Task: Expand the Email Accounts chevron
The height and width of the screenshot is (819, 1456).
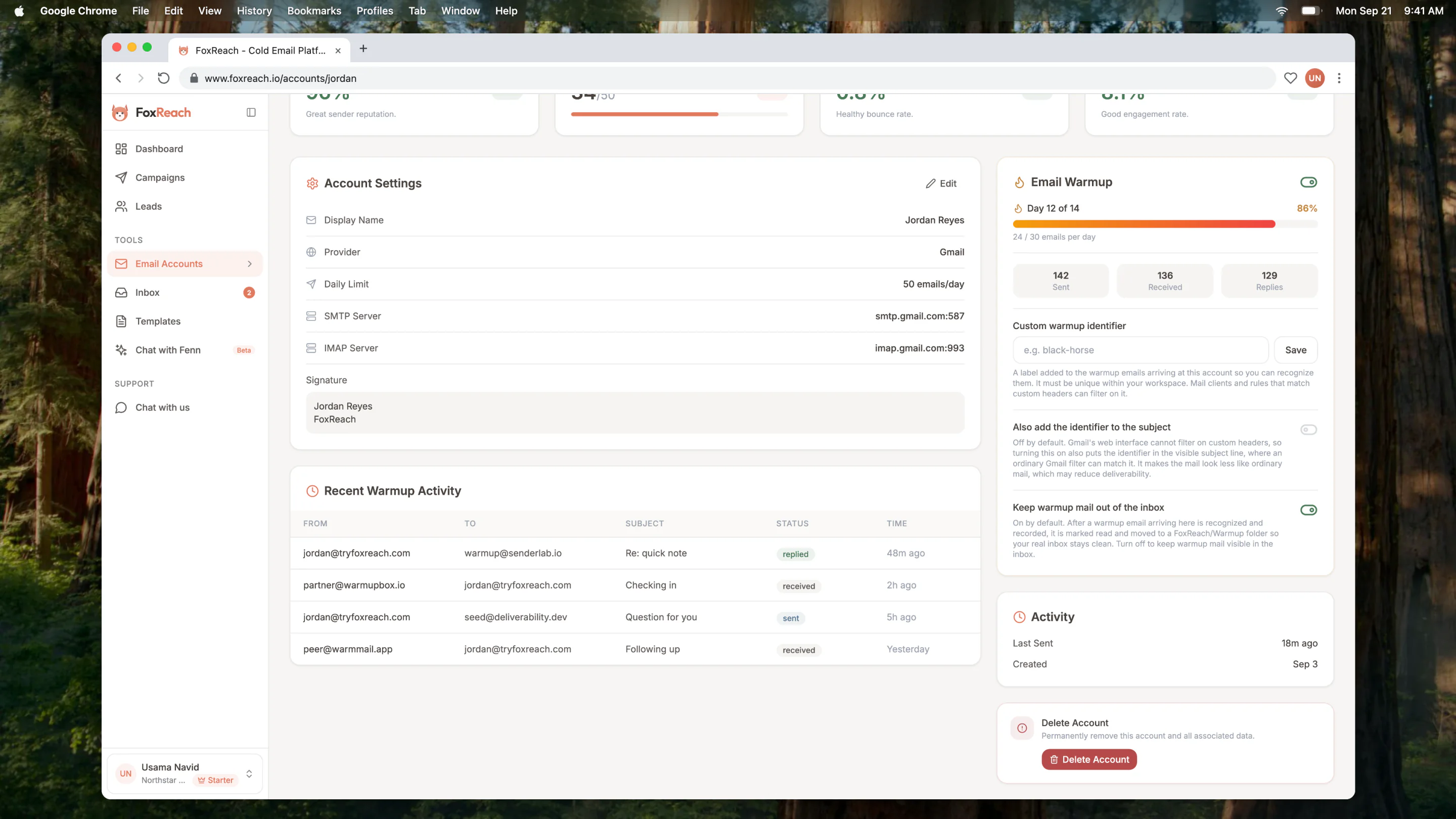Action: tap(250, 264)
